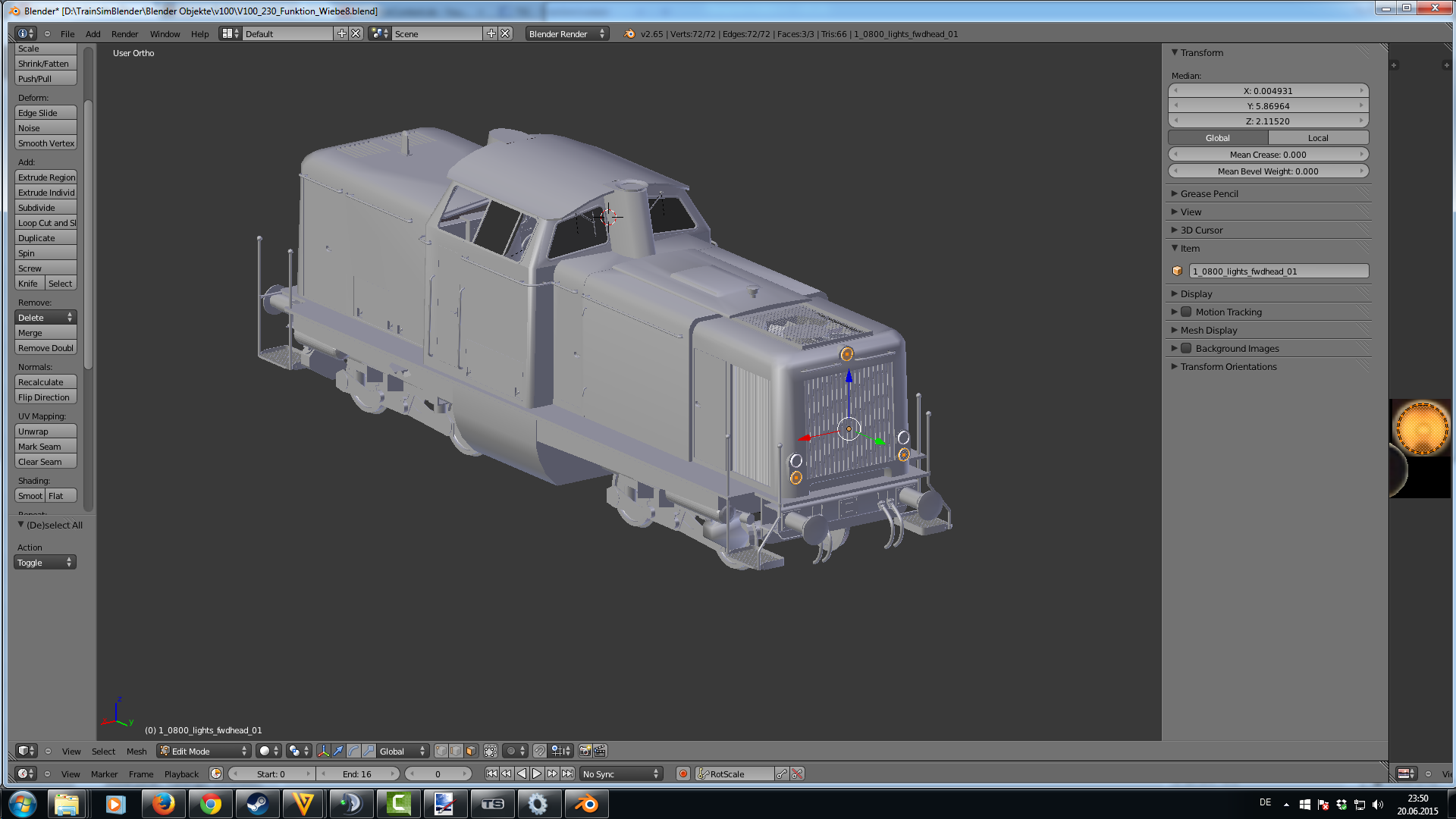Jump to the first frame in timeline
The image size is (1456, 819).
491,773
